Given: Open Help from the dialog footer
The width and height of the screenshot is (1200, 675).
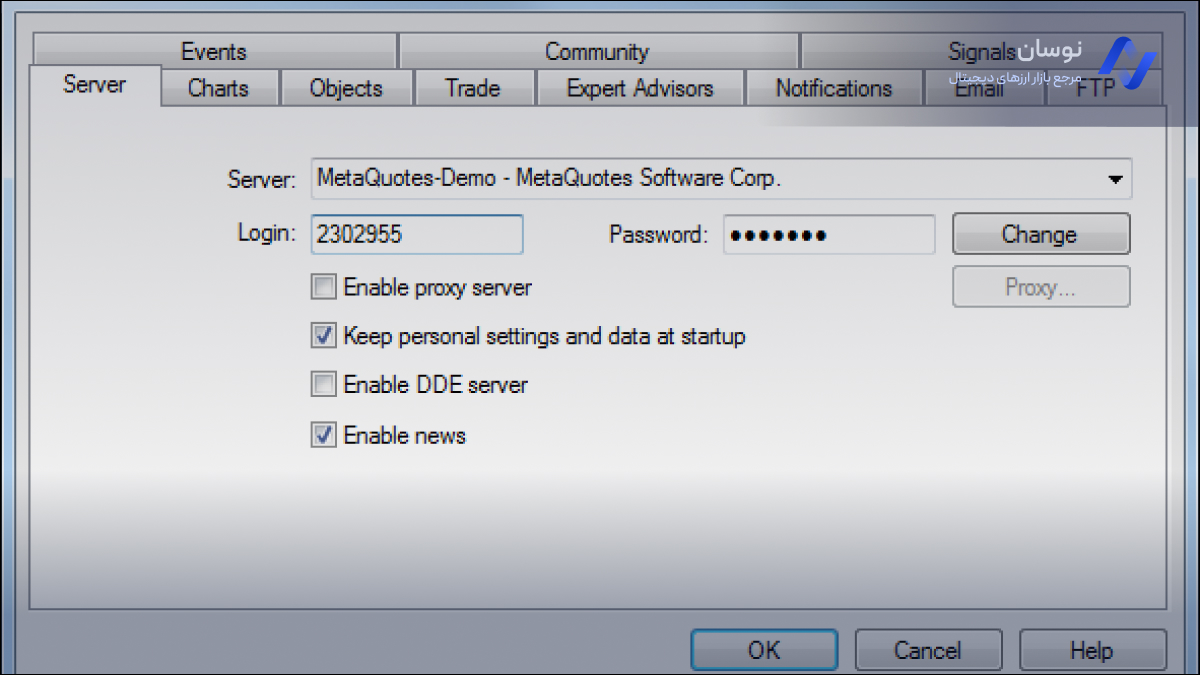Looking at the screenshot, I should (x=1091, y=650).
